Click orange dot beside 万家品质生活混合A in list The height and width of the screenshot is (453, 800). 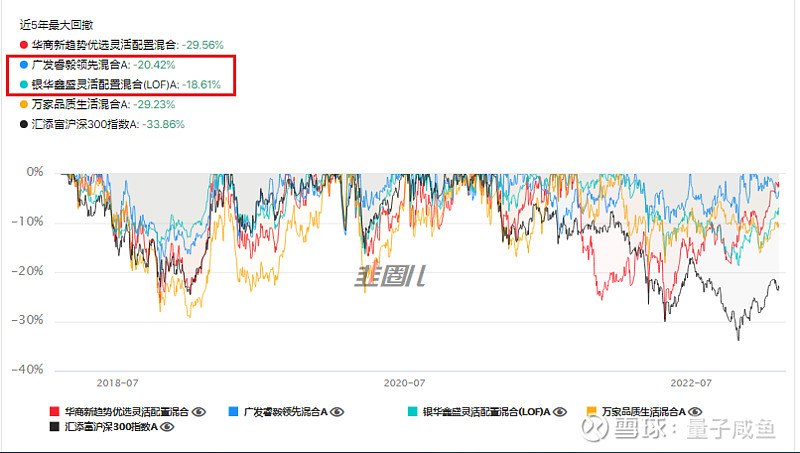click(24, 105)
